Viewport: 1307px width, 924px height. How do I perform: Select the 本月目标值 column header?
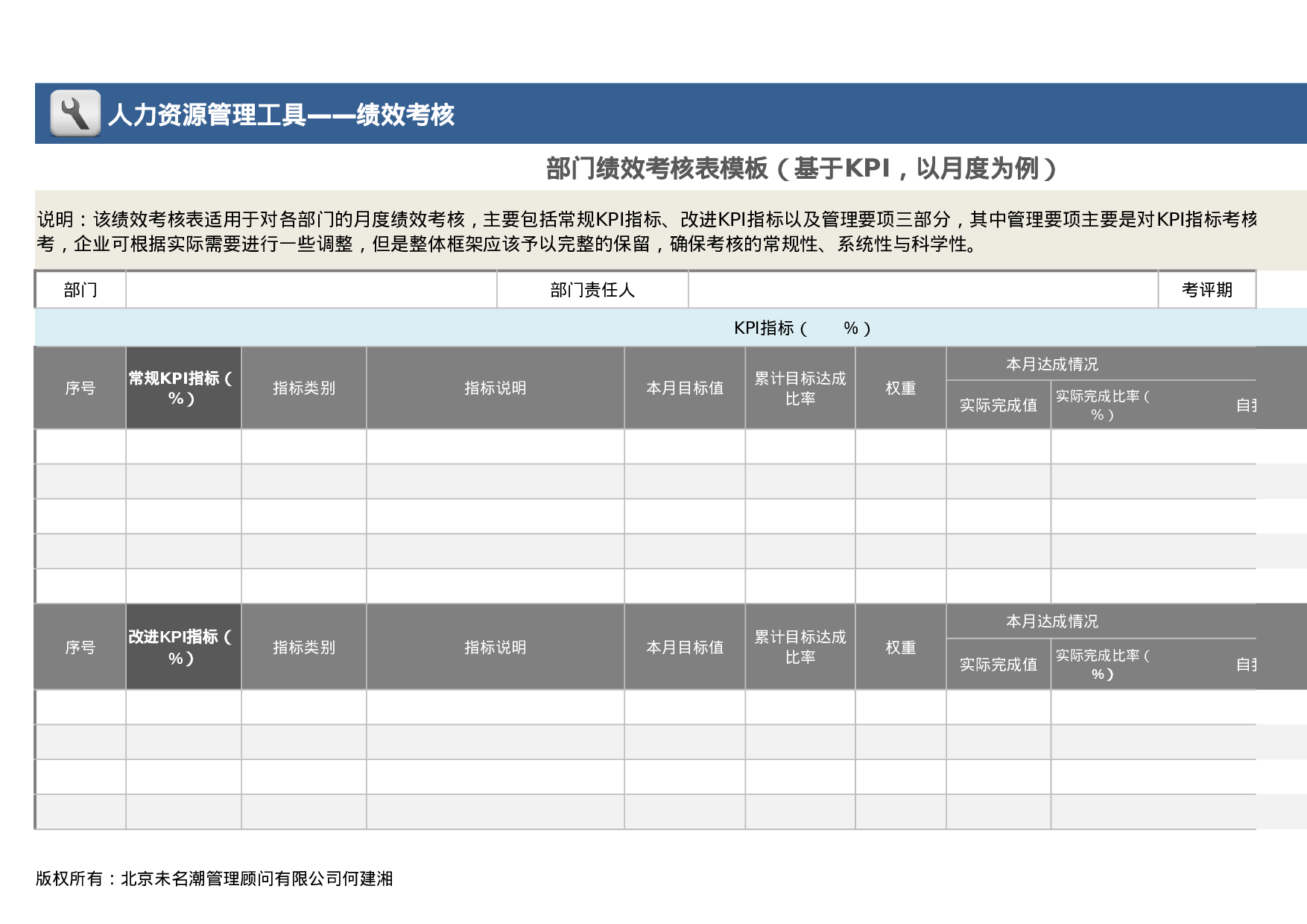click(684, 389)
